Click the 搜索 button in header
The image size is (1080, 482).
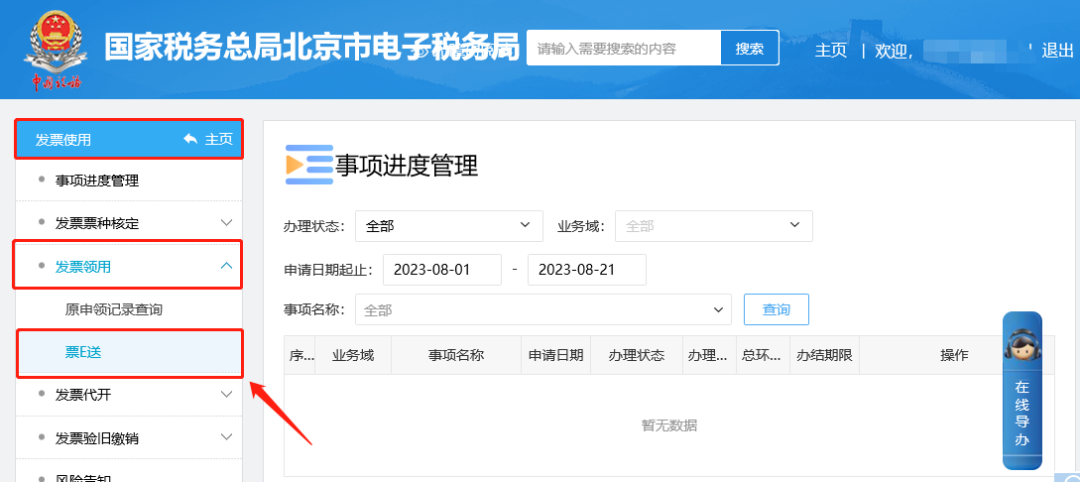(749, 48)
